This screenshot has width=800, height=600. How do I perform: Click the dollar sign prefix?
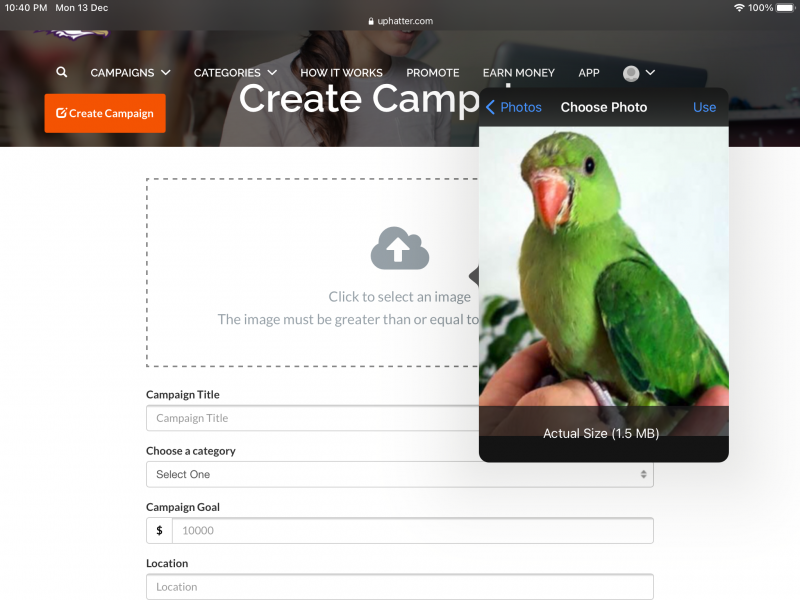click(x=159, y=531)
